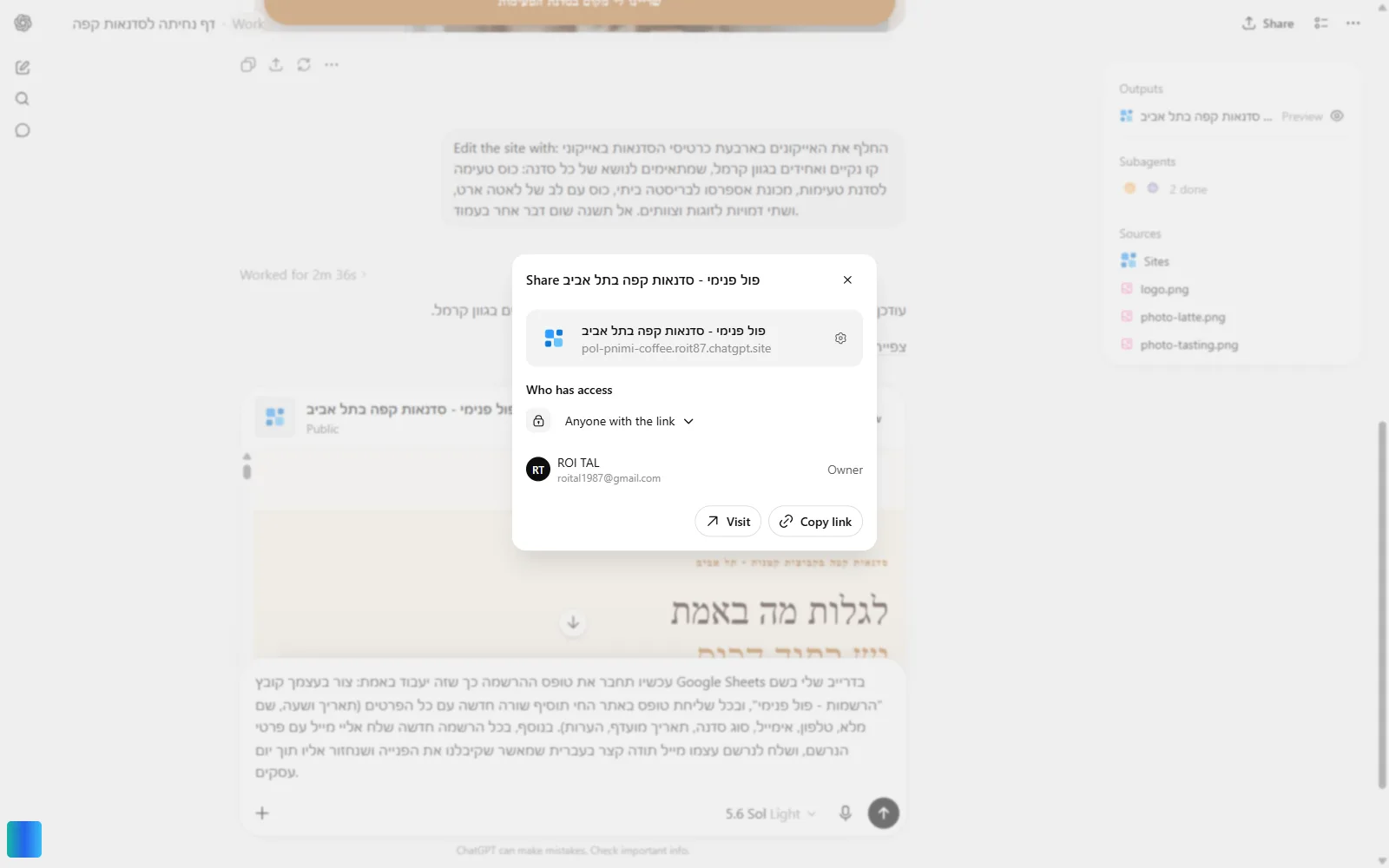
Task: Start a new chat with compose icon
Action: pos(23,67)
